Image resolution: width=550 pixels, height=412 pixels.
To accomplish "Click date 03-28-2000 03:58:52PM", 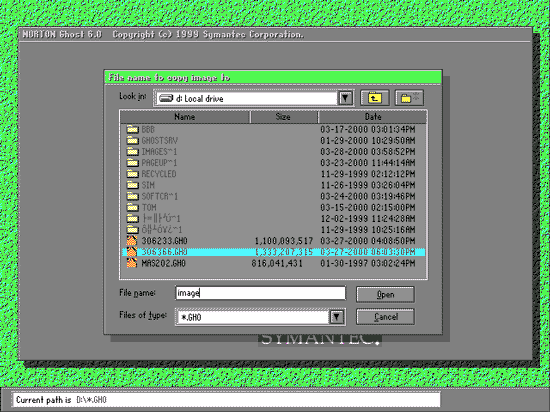I will [x=368, y=152].
